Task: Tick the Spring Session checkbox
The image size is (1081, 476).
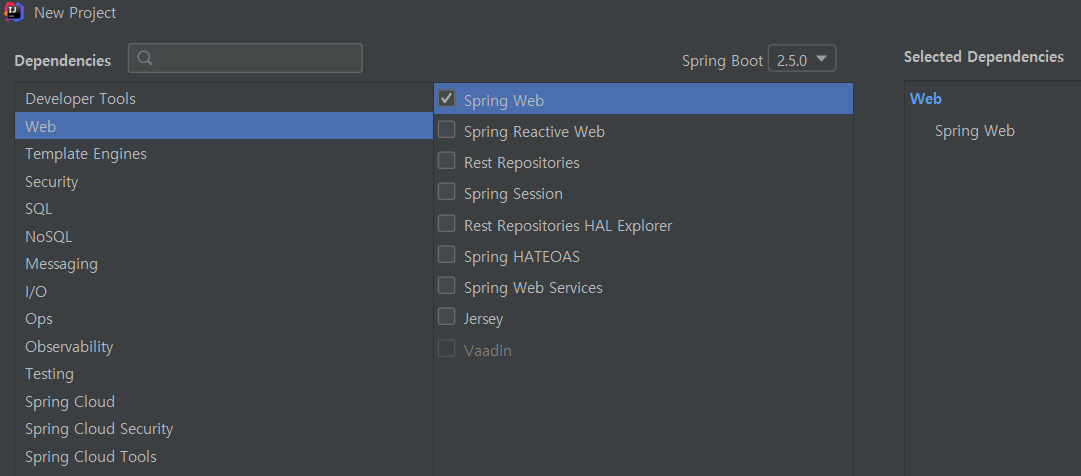Action: pos(447,192)
